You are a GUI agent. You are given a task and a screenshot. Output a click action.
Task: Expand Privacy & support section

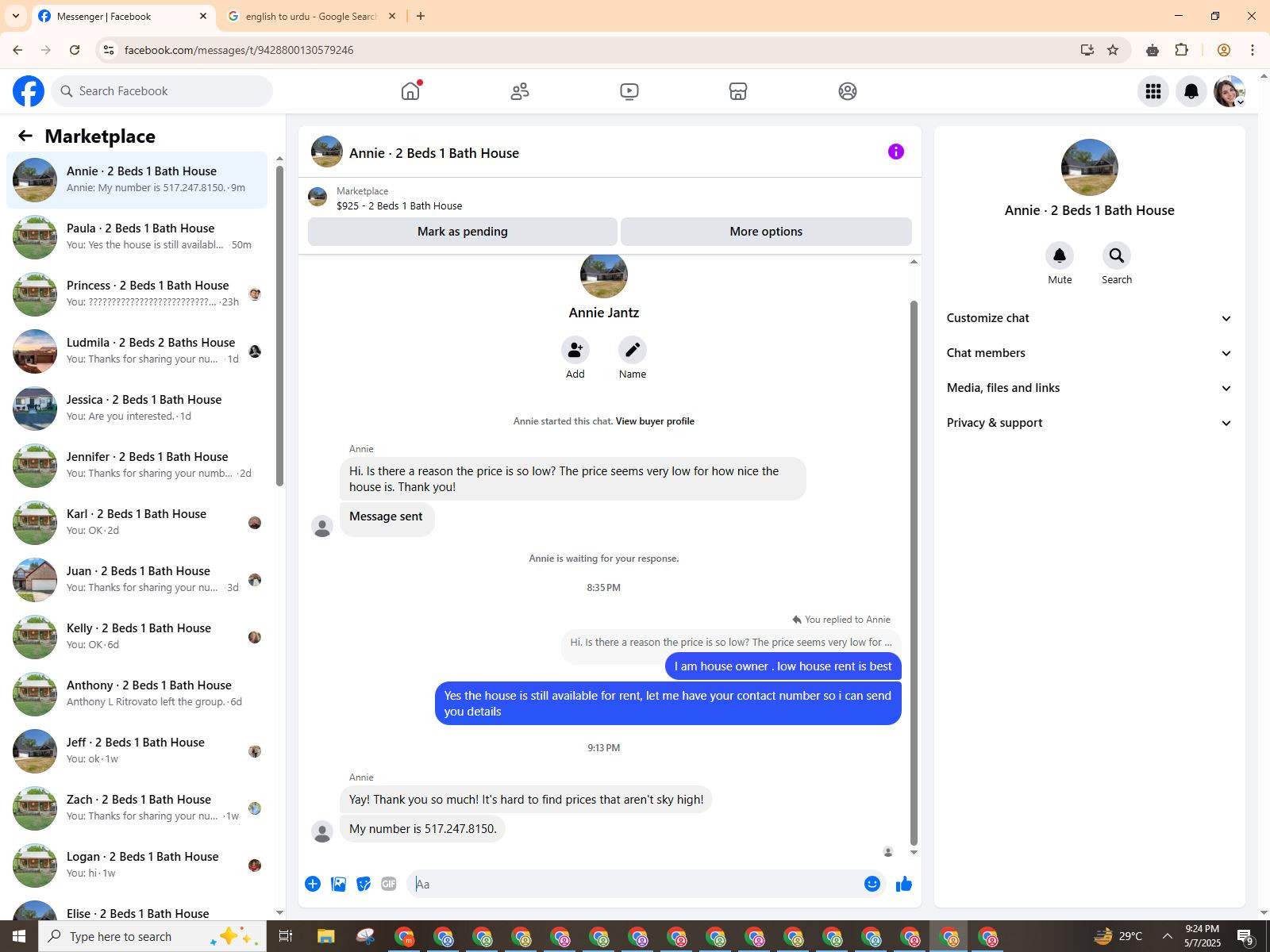point(1089,423)
